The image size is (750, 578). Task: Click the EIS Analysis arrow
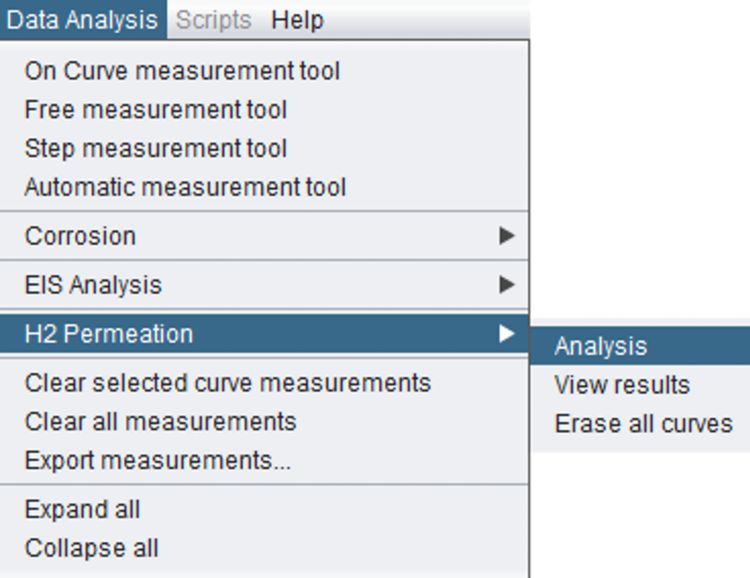click(507, 285)
